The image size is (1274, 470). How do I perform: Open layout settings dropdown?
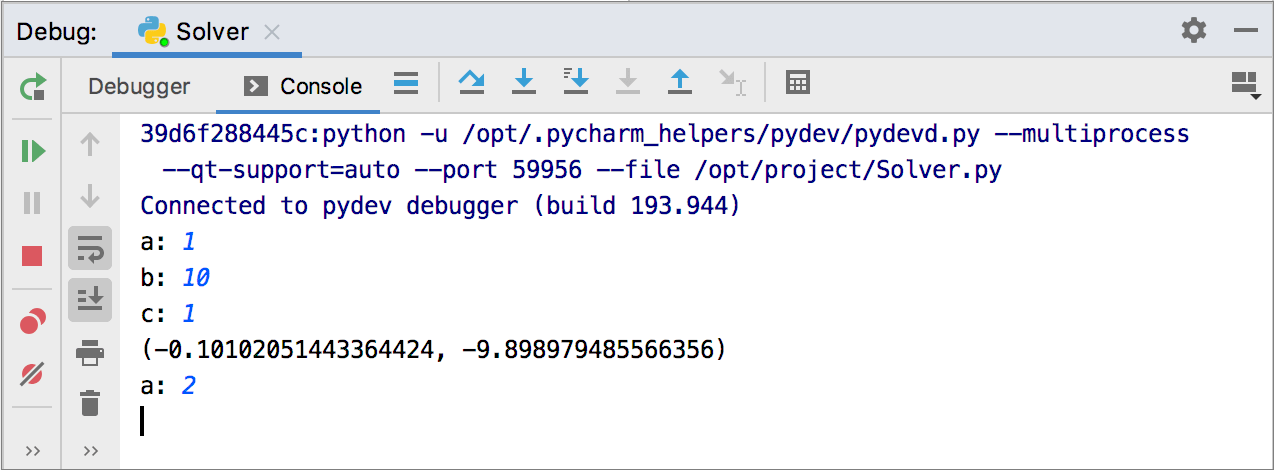pos(1243,85)
